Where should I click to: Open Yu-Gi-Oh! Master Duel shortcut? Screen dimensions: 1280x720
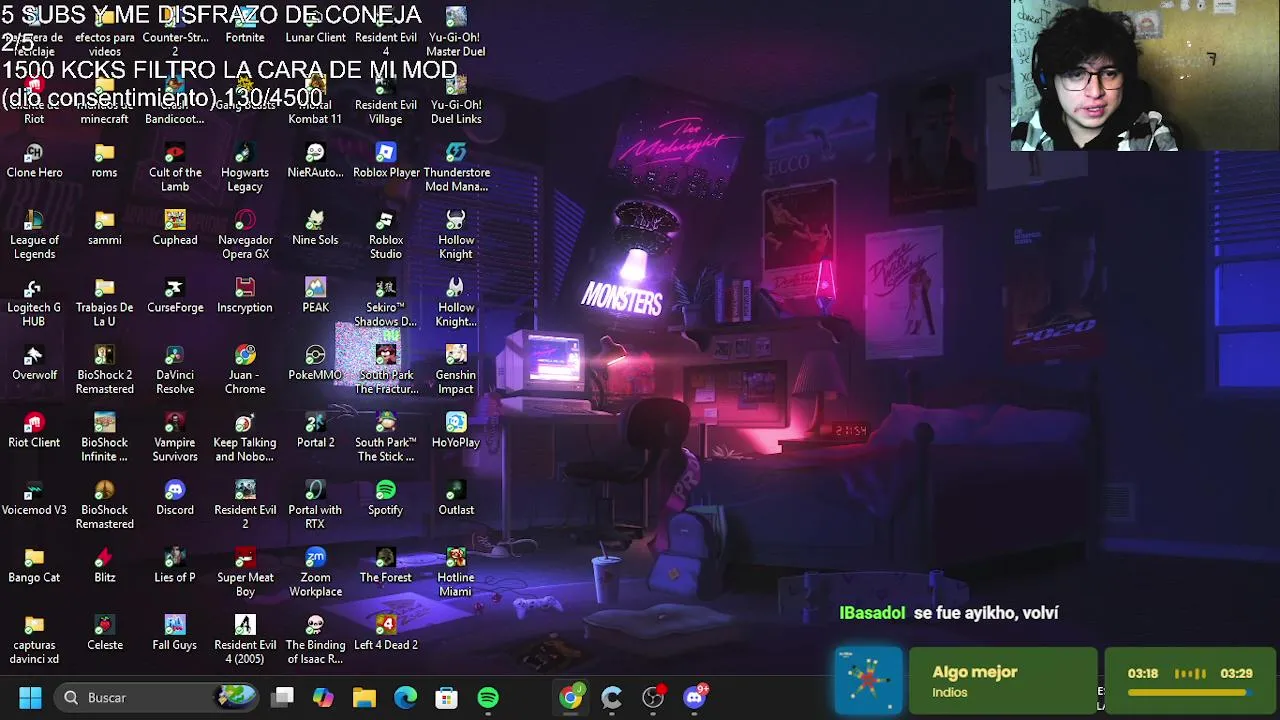(x=456, y=32)
